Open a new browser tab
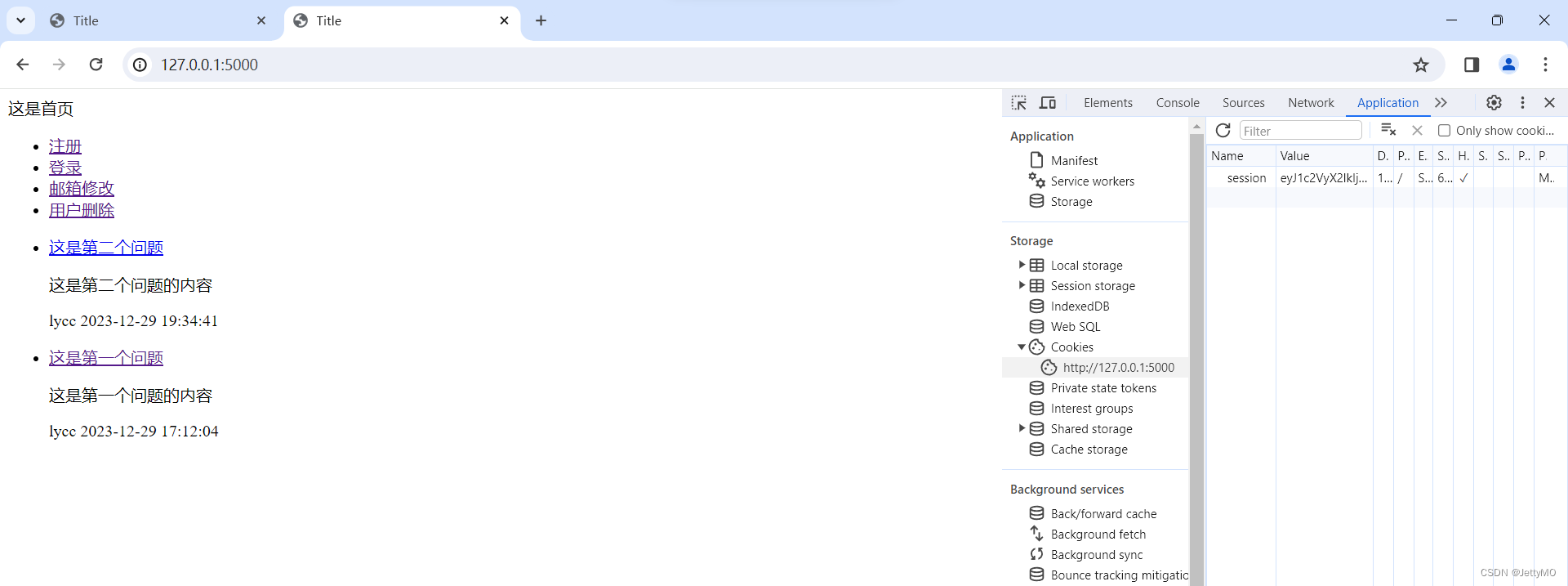Image resolution: width=1568 pixels, height=586 pixels. pyautogui.click(x=541, y=20)
